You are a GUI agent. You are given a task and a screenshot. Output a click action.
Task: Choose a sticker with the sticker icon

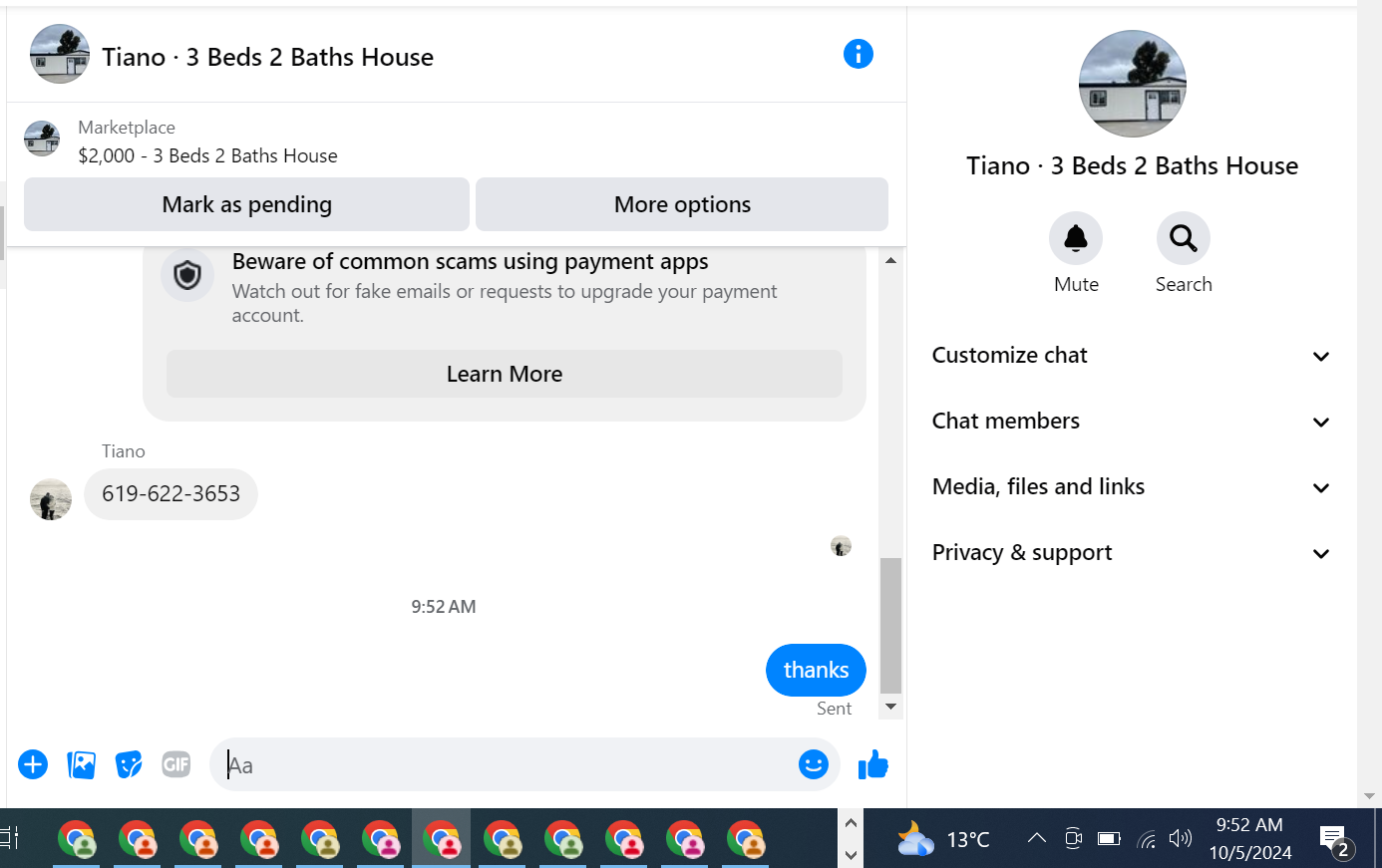point(129,764)
